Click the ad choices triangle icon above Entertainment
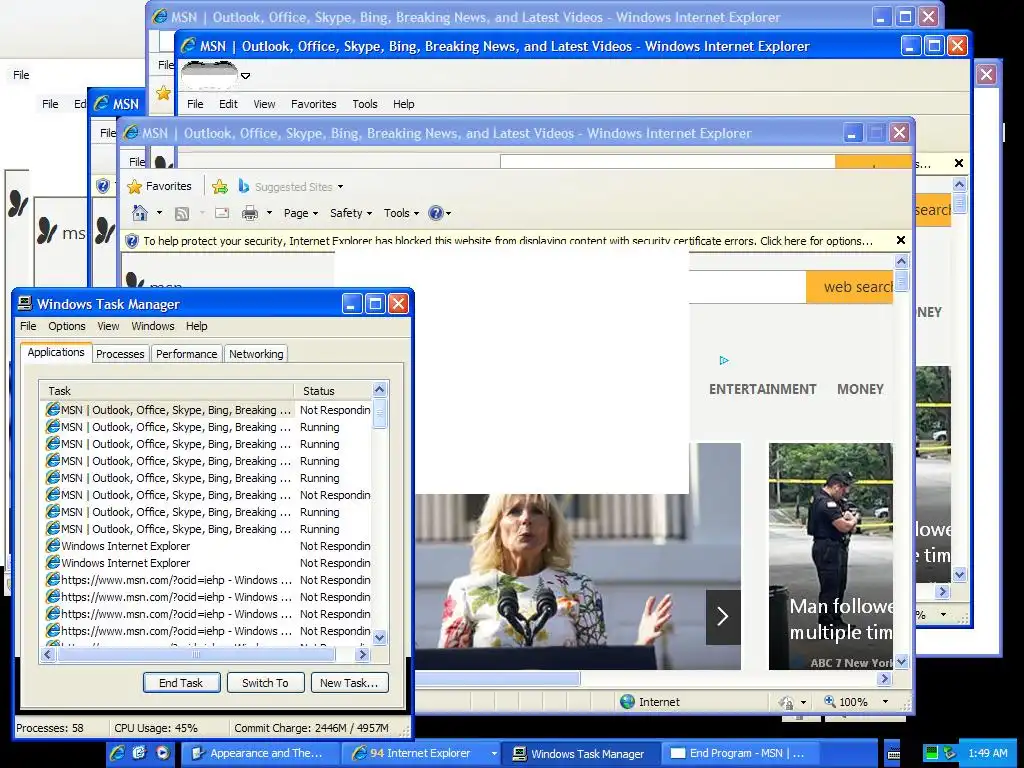Viewport: 1024px width, 768px height. 724,360
